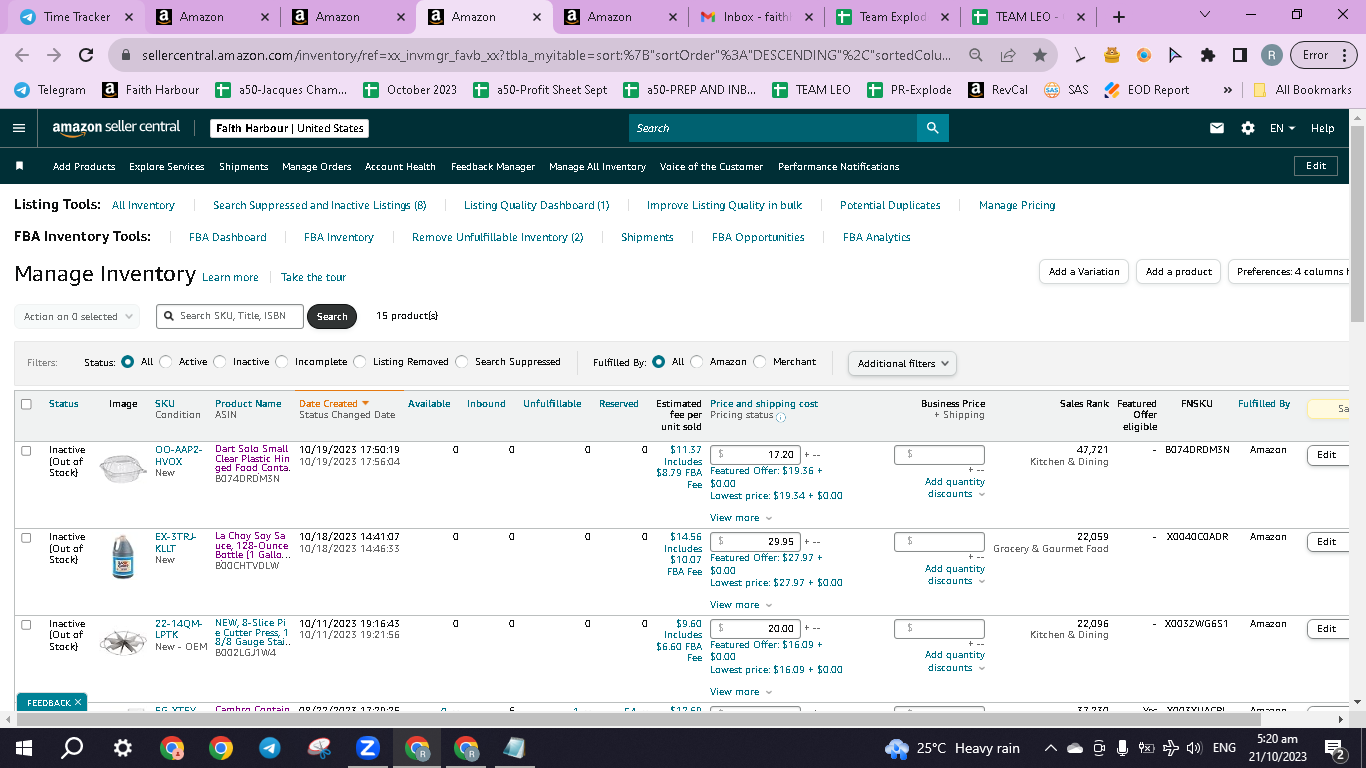The height and width of the screenshot is (768, 1366).
Task: Open the browser tab search dropdown
Action: pos(1204,16)
